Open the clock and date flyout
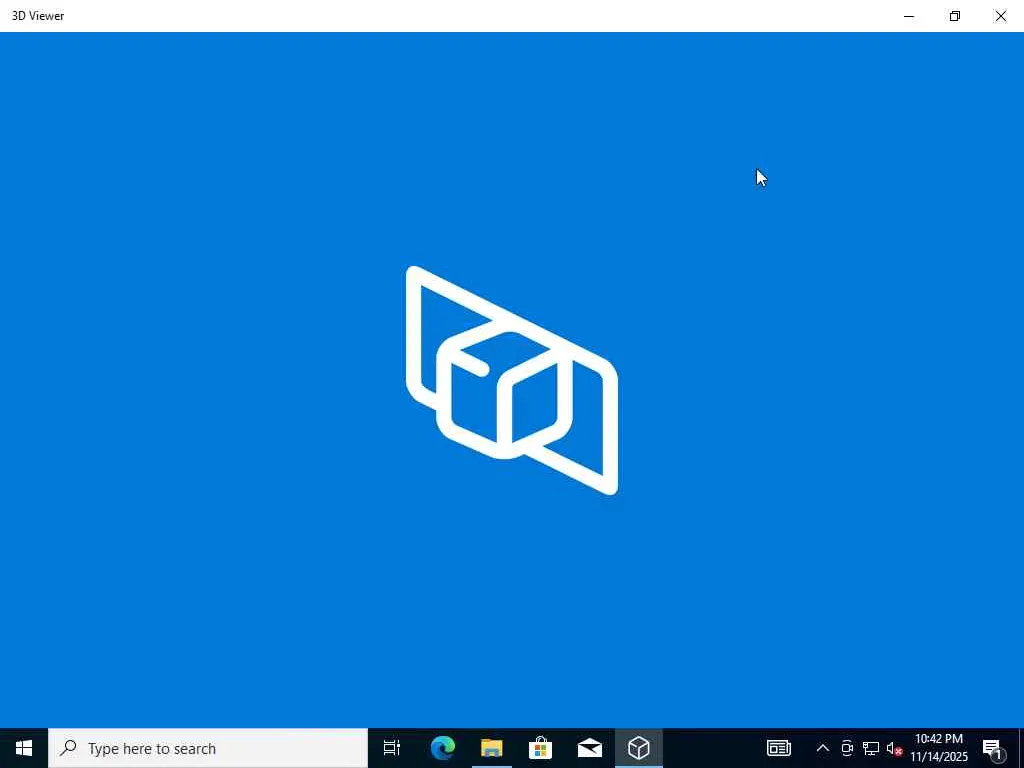This screenshot has width=1024, height=768. click(939, 748)
